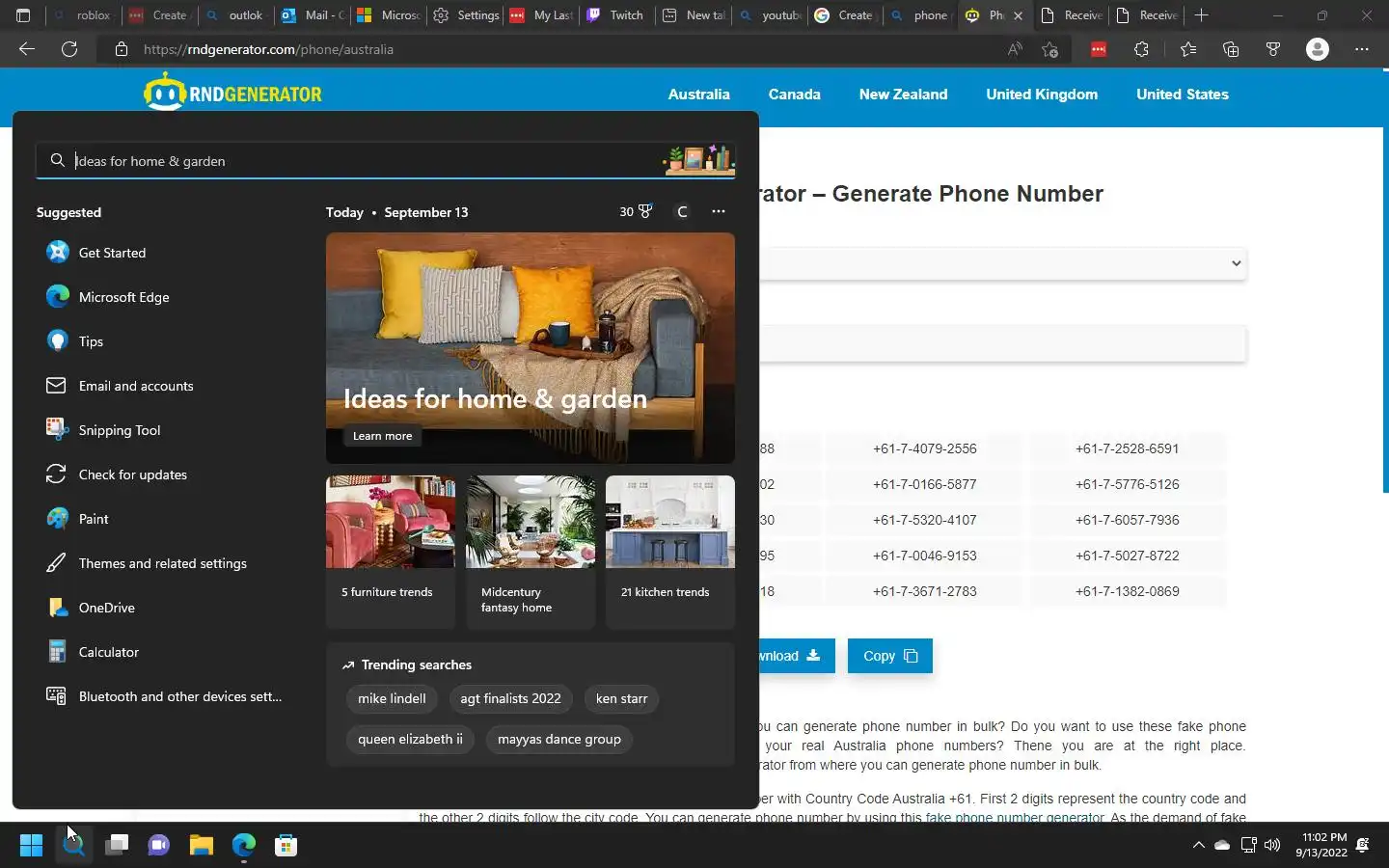Open File Explorer from the taskbar
Viewport: 1389px width, 868px height.
(202, 846)
